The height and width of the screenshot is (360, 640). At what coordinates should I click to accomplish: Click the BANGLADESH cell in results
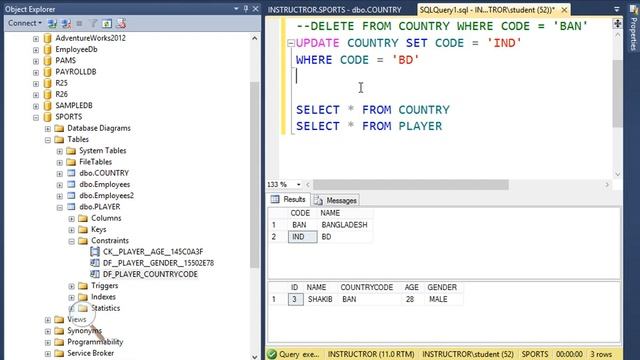point(345,225)
